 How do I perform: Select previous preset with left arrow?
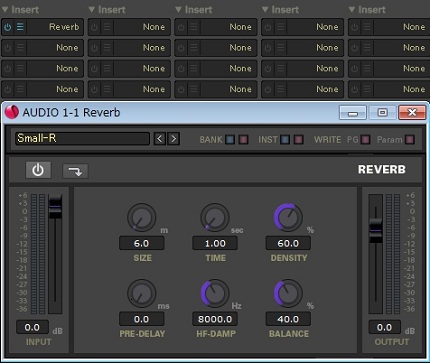159,138
